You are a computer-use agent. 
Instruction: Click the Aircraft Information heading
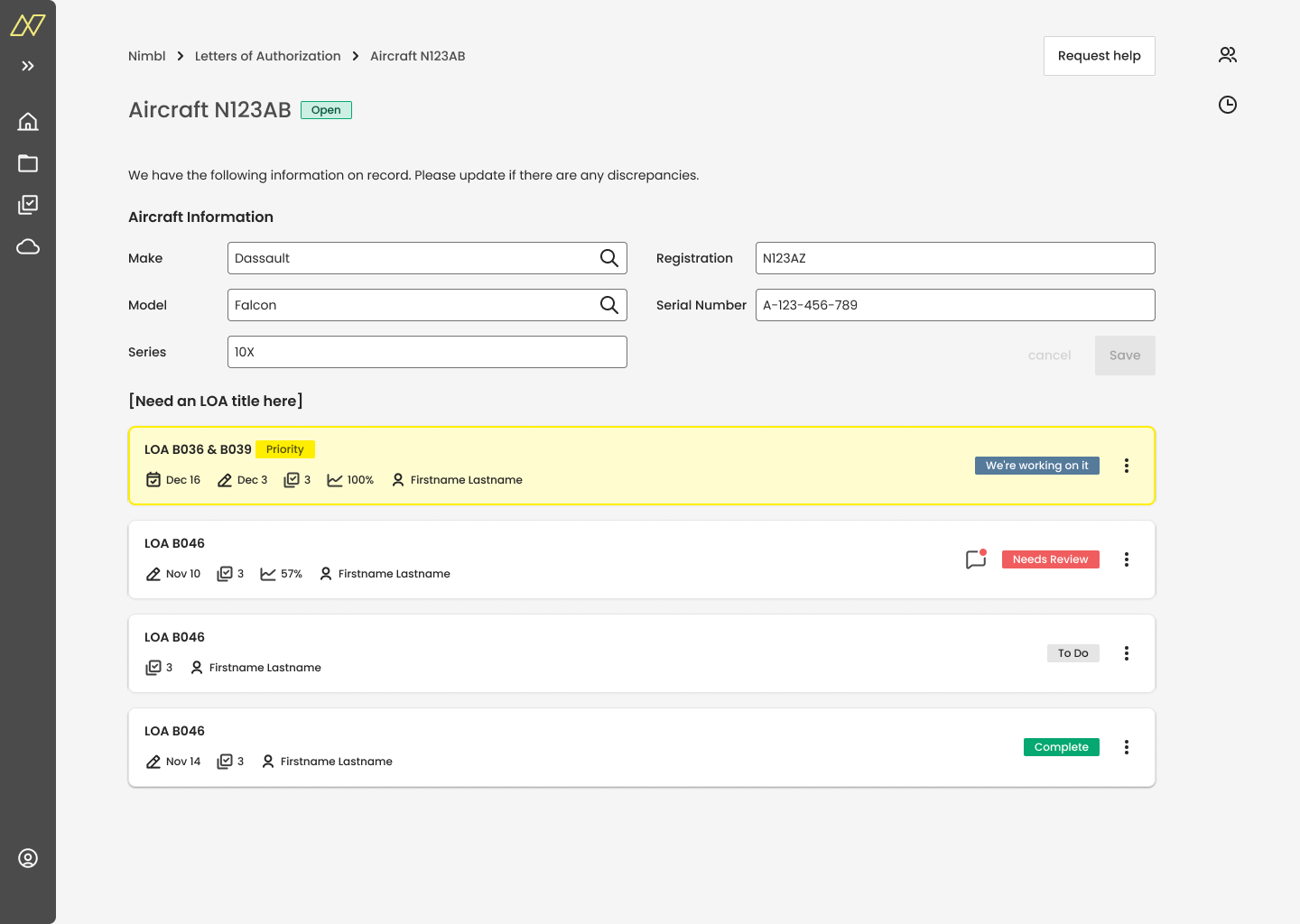200,217
